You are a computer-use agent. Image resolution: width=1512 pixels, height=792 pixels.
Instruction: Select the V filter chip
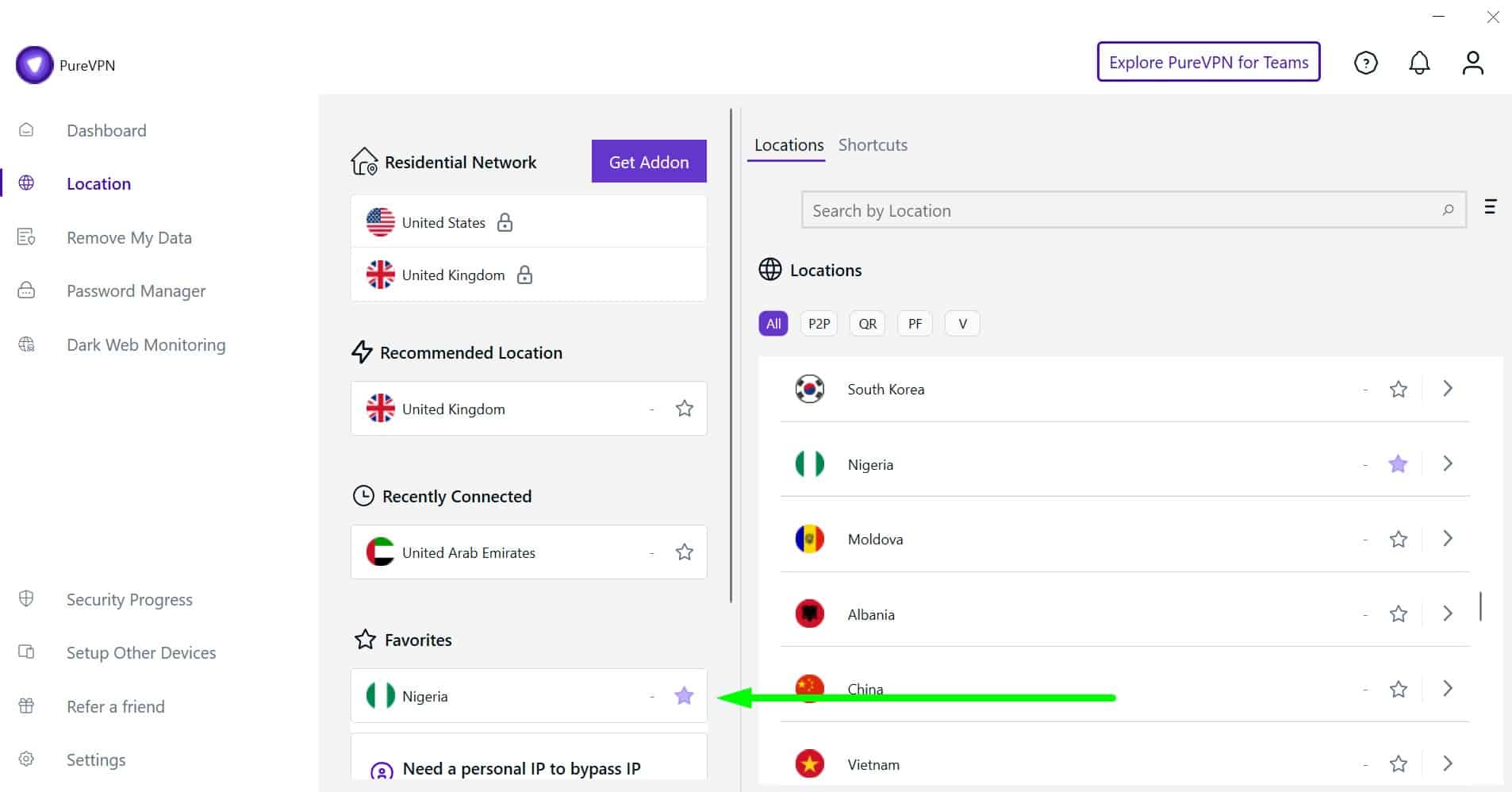tap(962, 324)
